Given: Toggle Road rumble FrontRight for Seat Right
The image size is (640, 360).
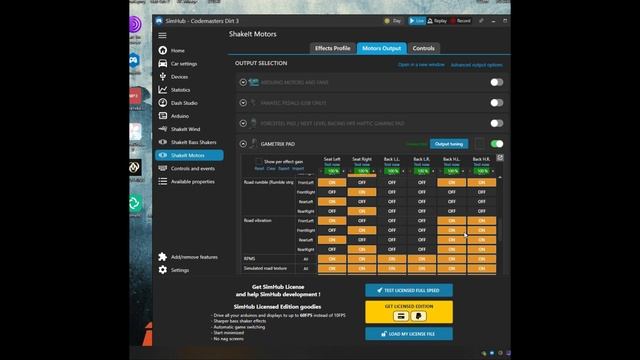Looking at the screenshot, I should (x=362, y=192).
